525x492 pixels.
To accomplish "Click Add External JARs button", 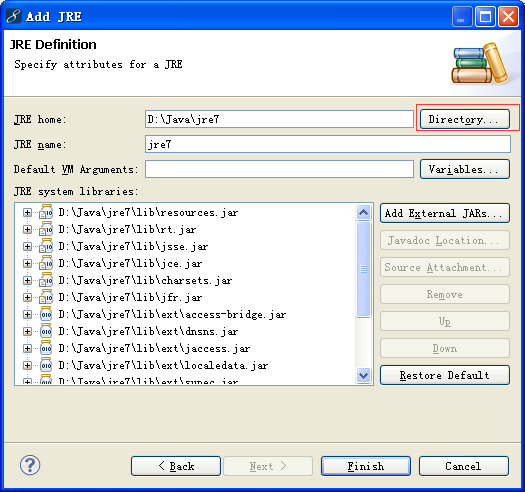I will point(445,213).
